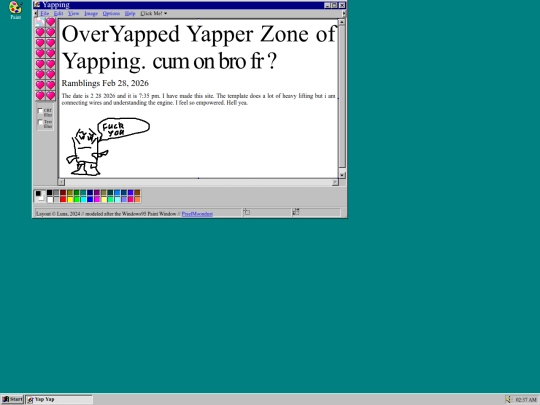The image size is (540, 405).
Task: Select the periwinkle color swatch
Action: point(124,199)
